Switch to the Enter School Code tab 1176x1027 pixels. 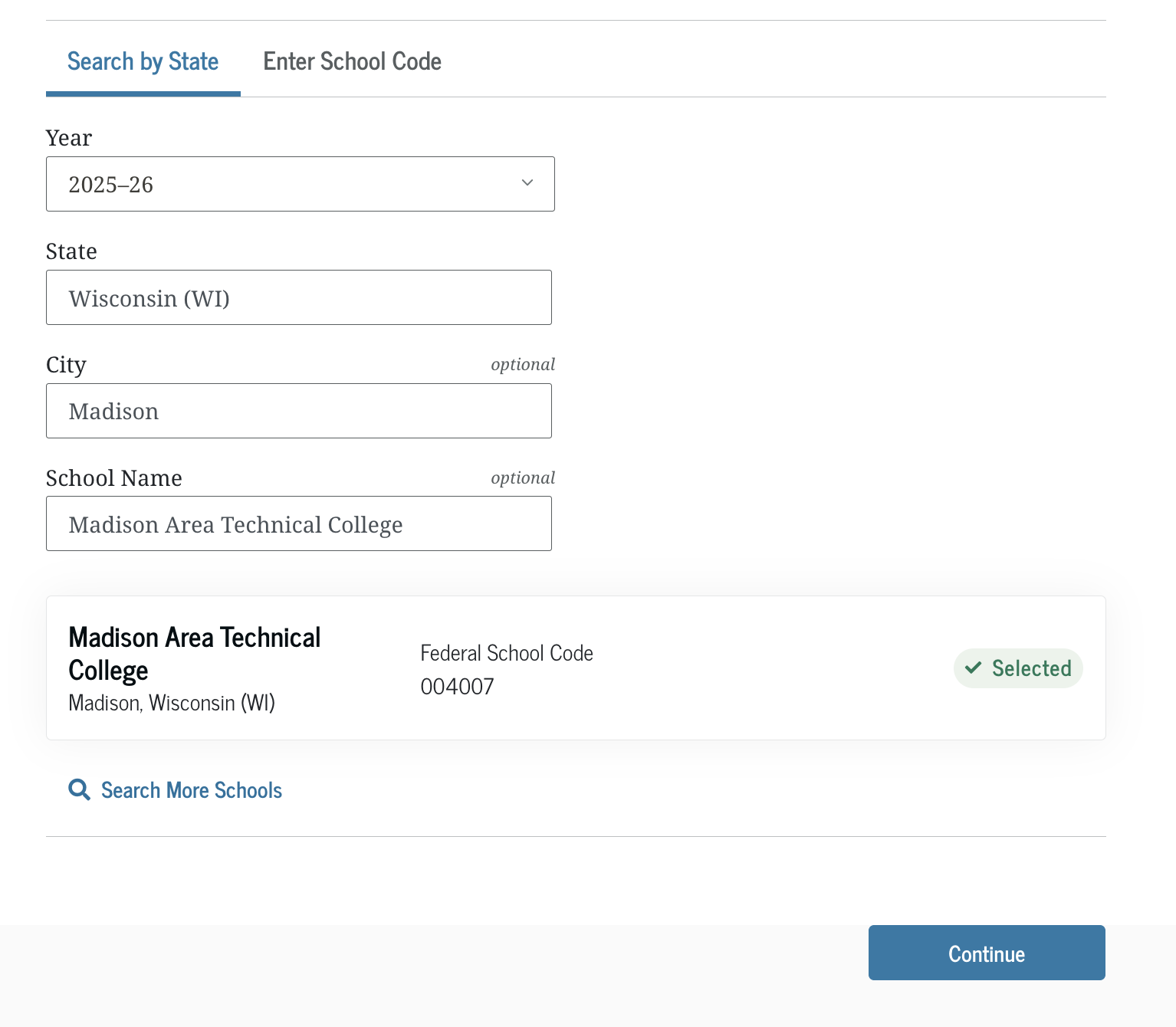pos(352,61)
